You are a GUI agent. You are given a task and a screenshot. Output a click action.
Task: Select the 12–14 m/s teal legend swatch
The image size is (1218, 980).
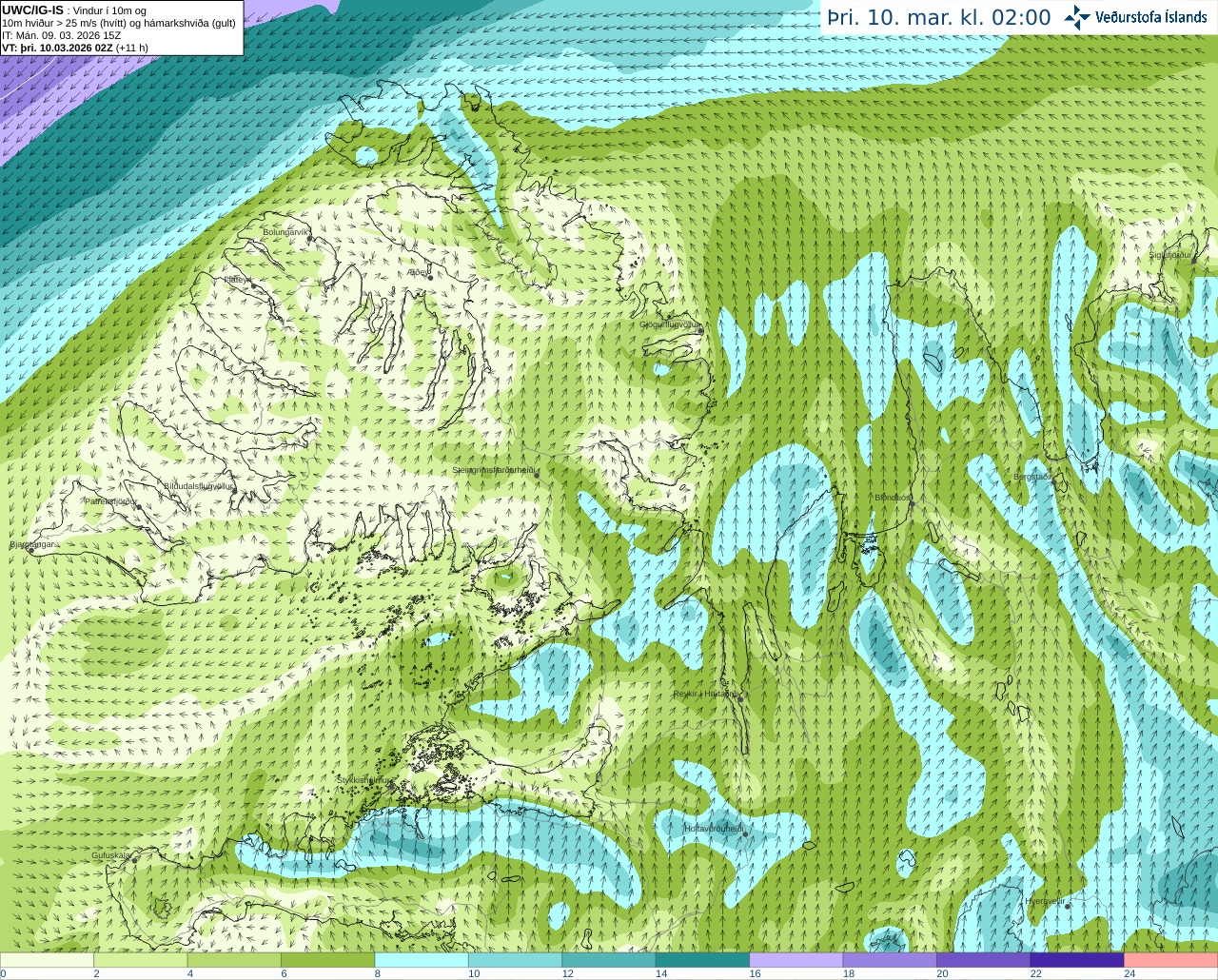[608, 960]
